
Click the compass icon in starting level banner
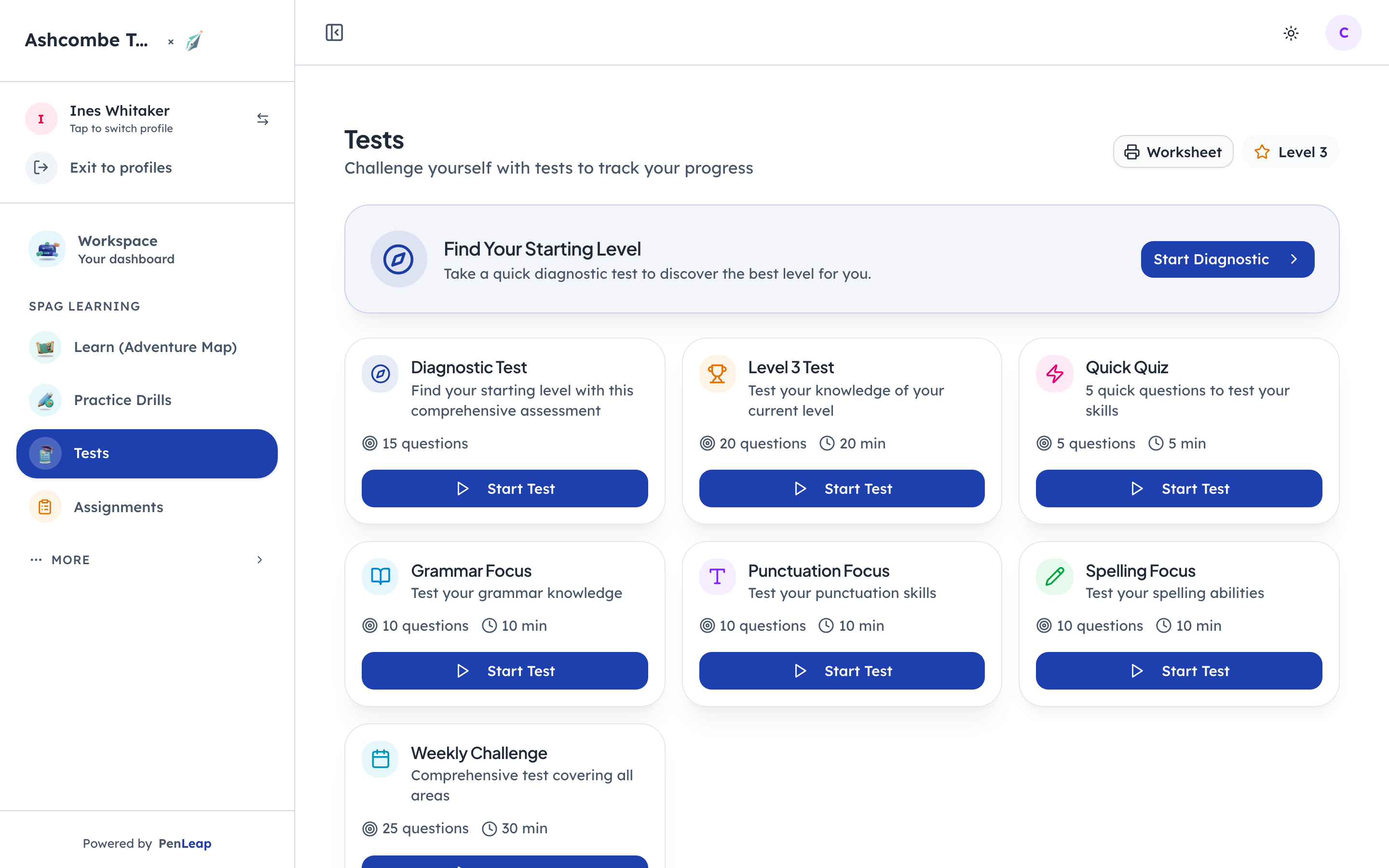398,259
